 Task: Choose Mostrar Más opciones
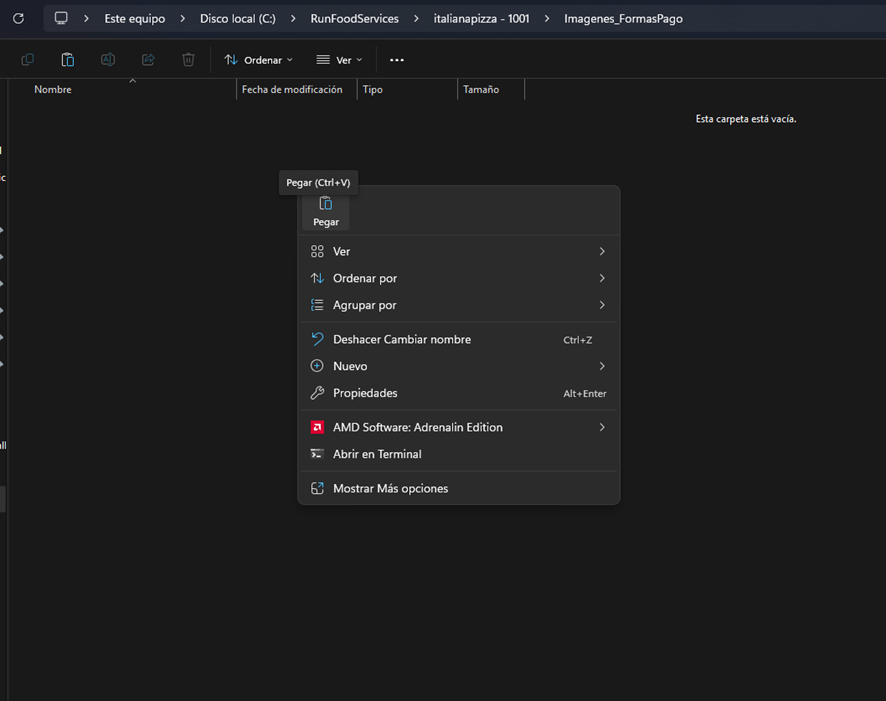tap(458, 489)
